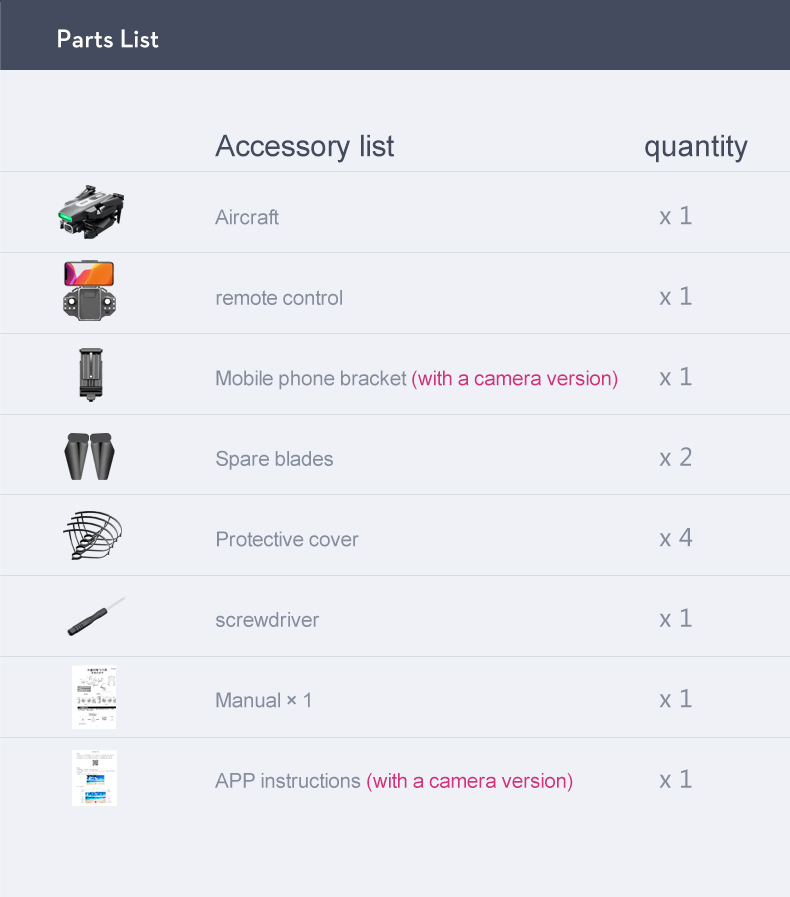Click the x 2 spare blades quantity
This screenshot has width=790, height=897.
675,457
